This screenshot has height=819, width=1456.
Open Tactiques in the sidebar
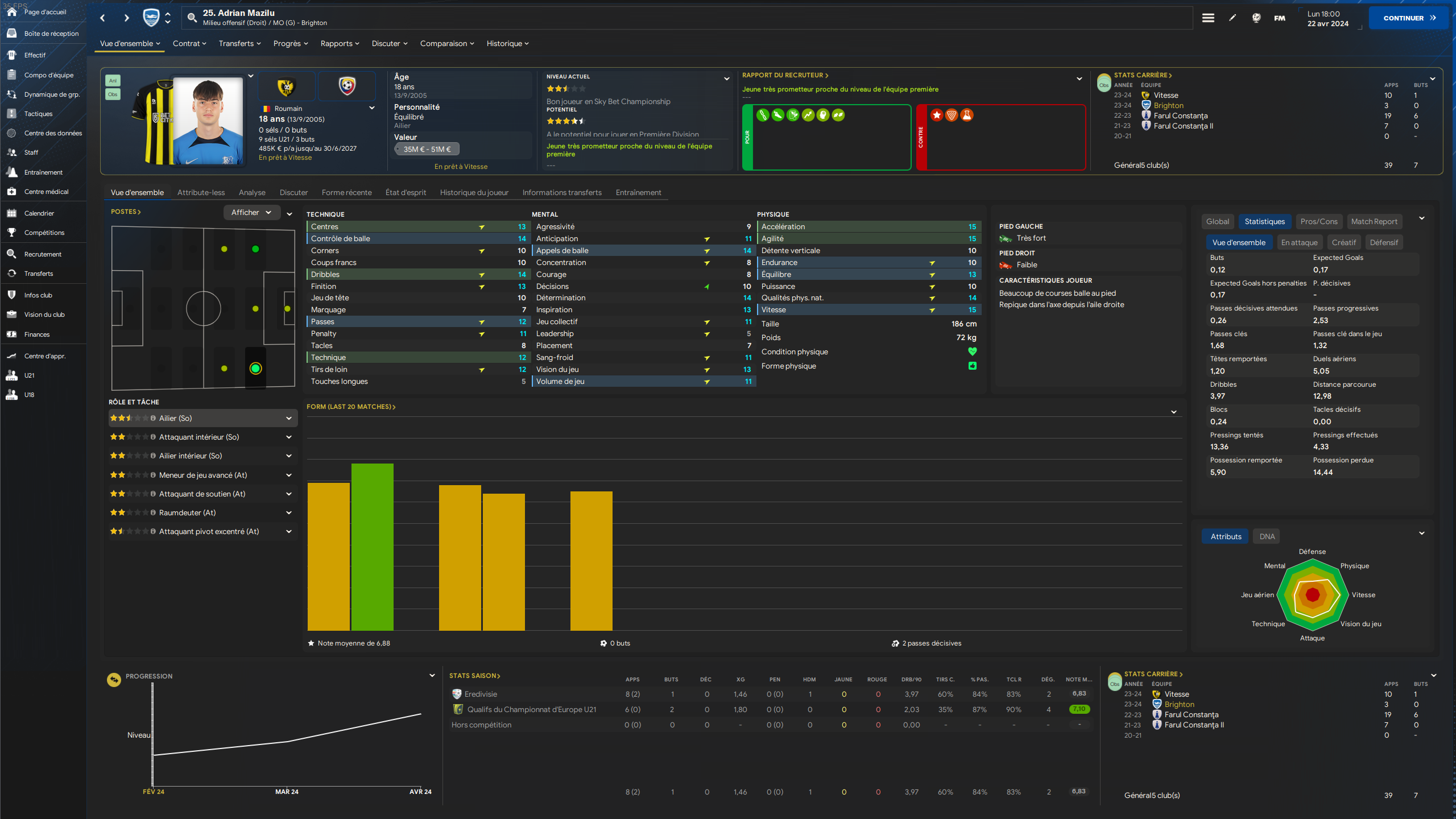(x=38, y=114)
